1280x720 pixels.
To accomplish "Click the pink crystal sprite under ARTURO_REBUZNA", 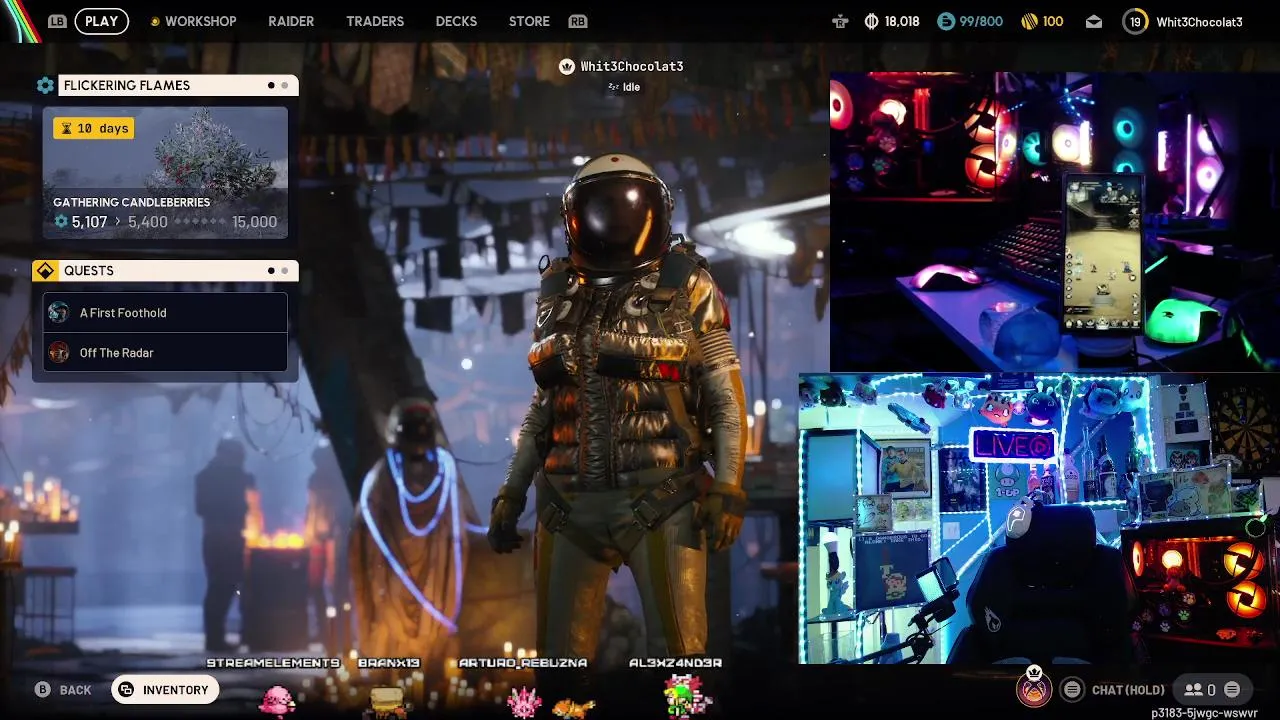I will pyautogui.click(x=524, y=704).
